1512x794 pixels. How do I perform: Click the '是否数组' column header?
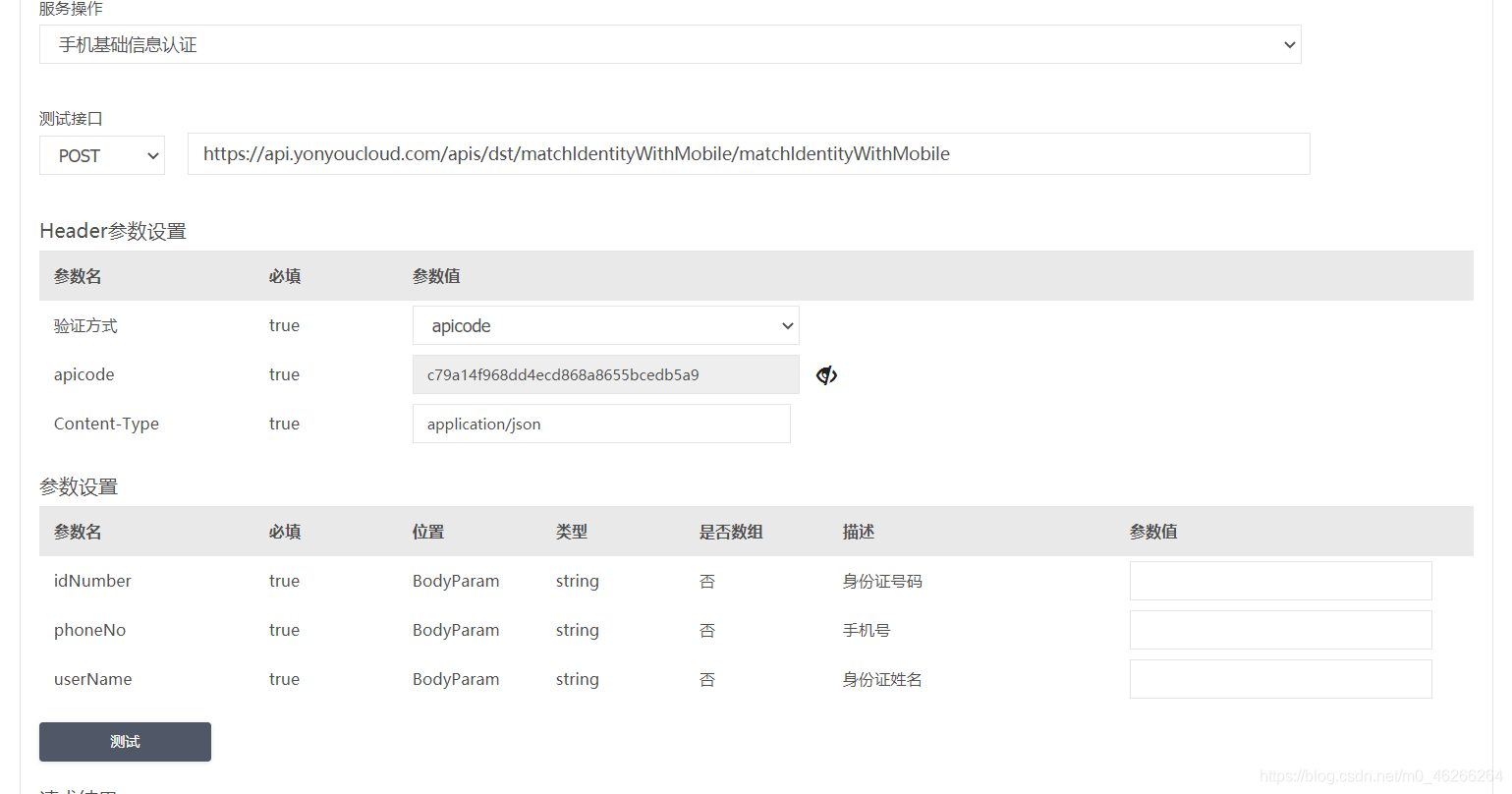point(731,532)
